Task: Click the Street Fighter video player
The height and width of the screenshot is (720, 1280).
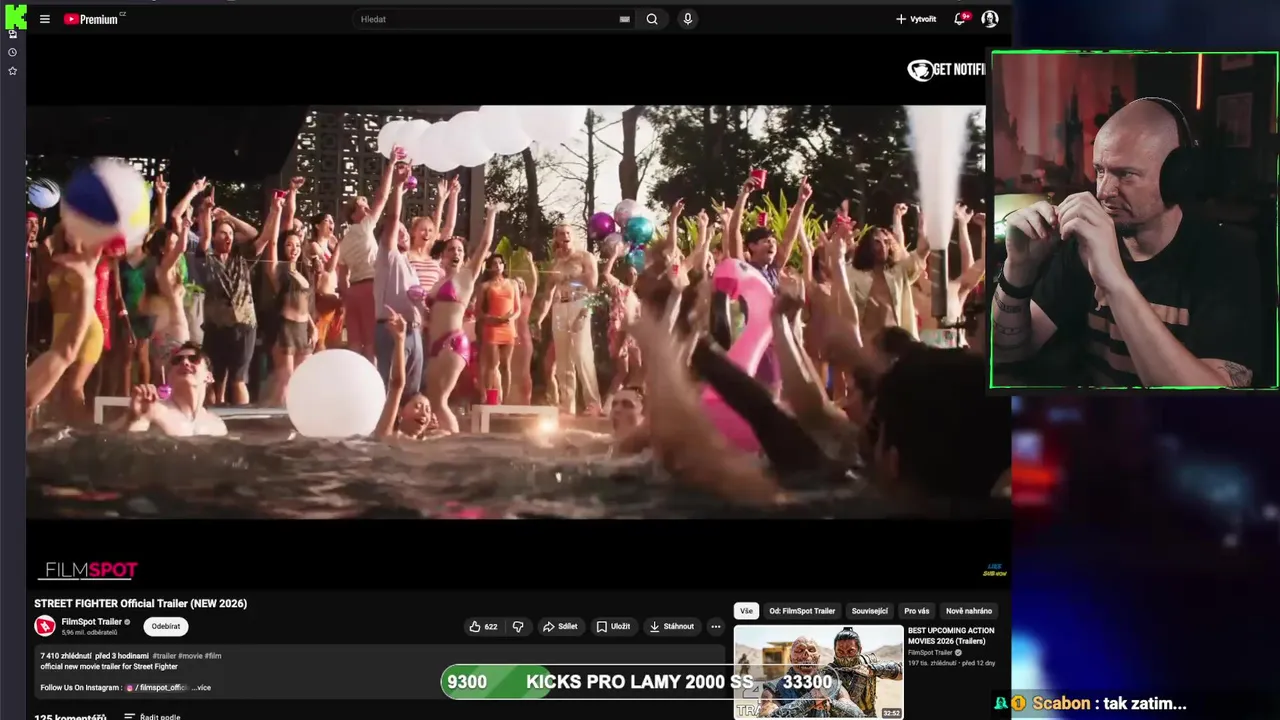Action: [x=505, y=312]
